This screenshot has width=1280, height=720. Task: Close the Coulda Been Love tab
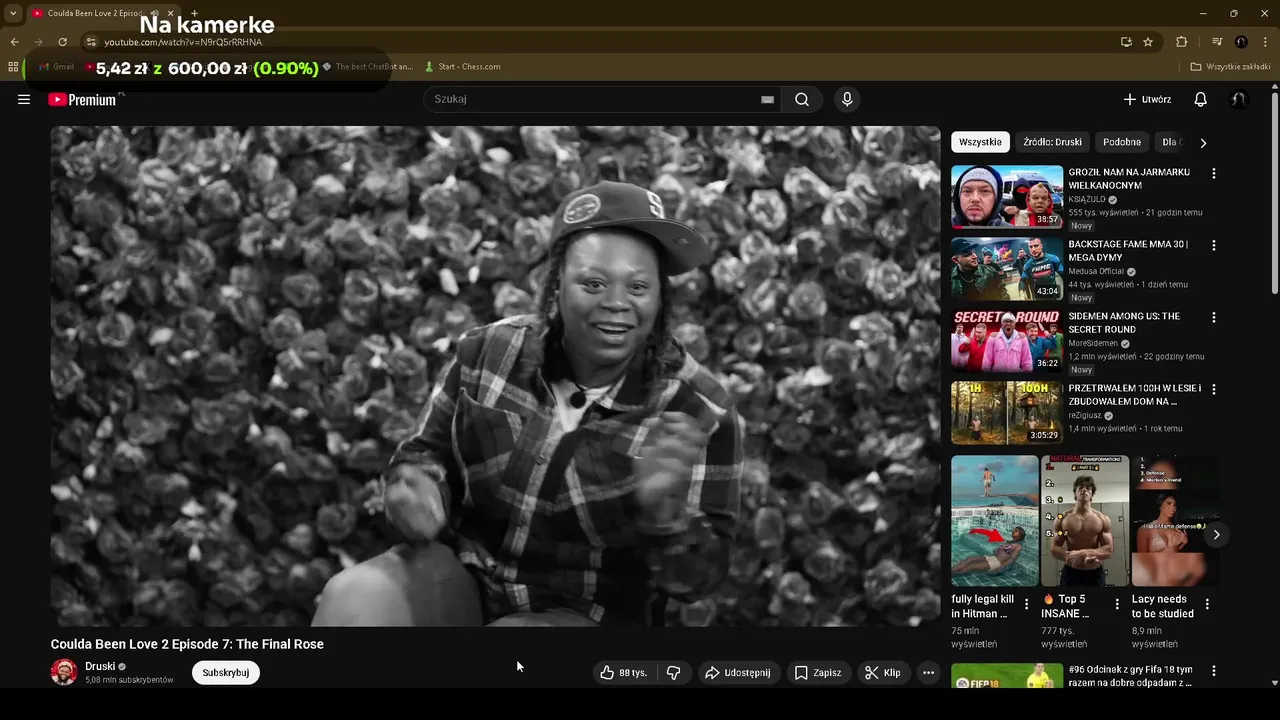point(172,13)
